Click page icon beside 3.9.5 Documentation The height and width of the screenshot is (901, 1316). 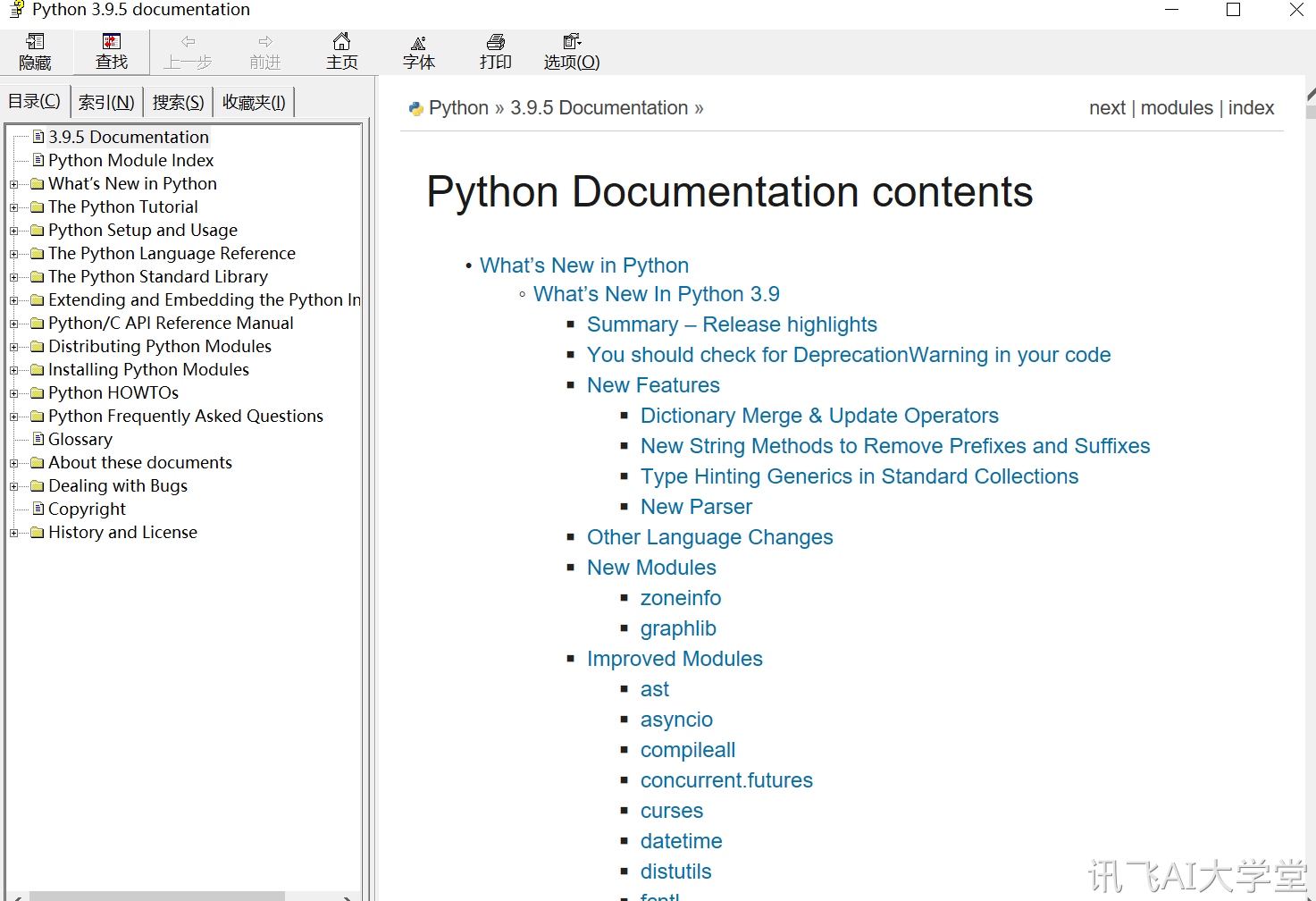click(38, 137)
